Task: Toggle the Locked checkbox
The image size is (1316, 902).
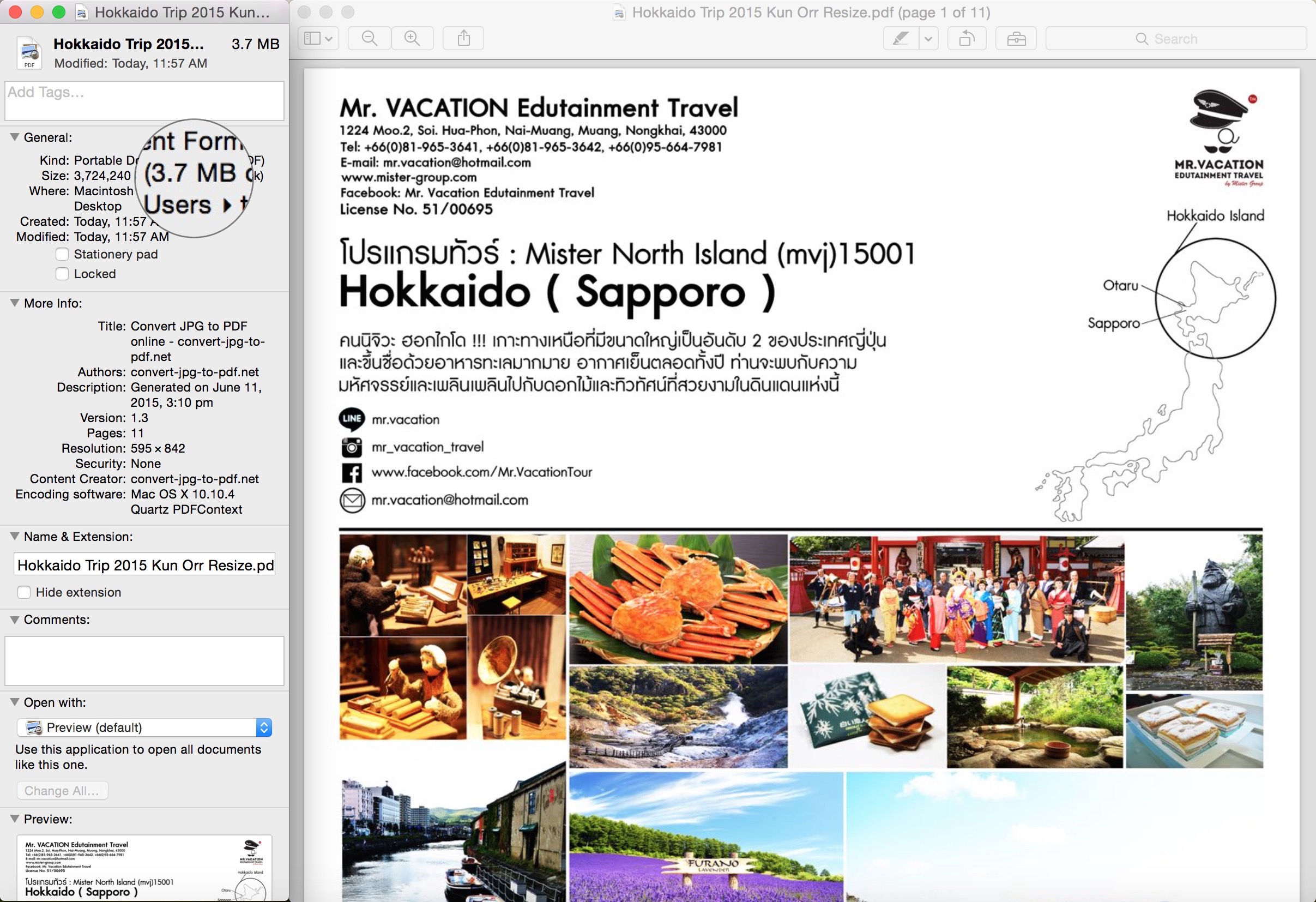Action: point(62,274)
